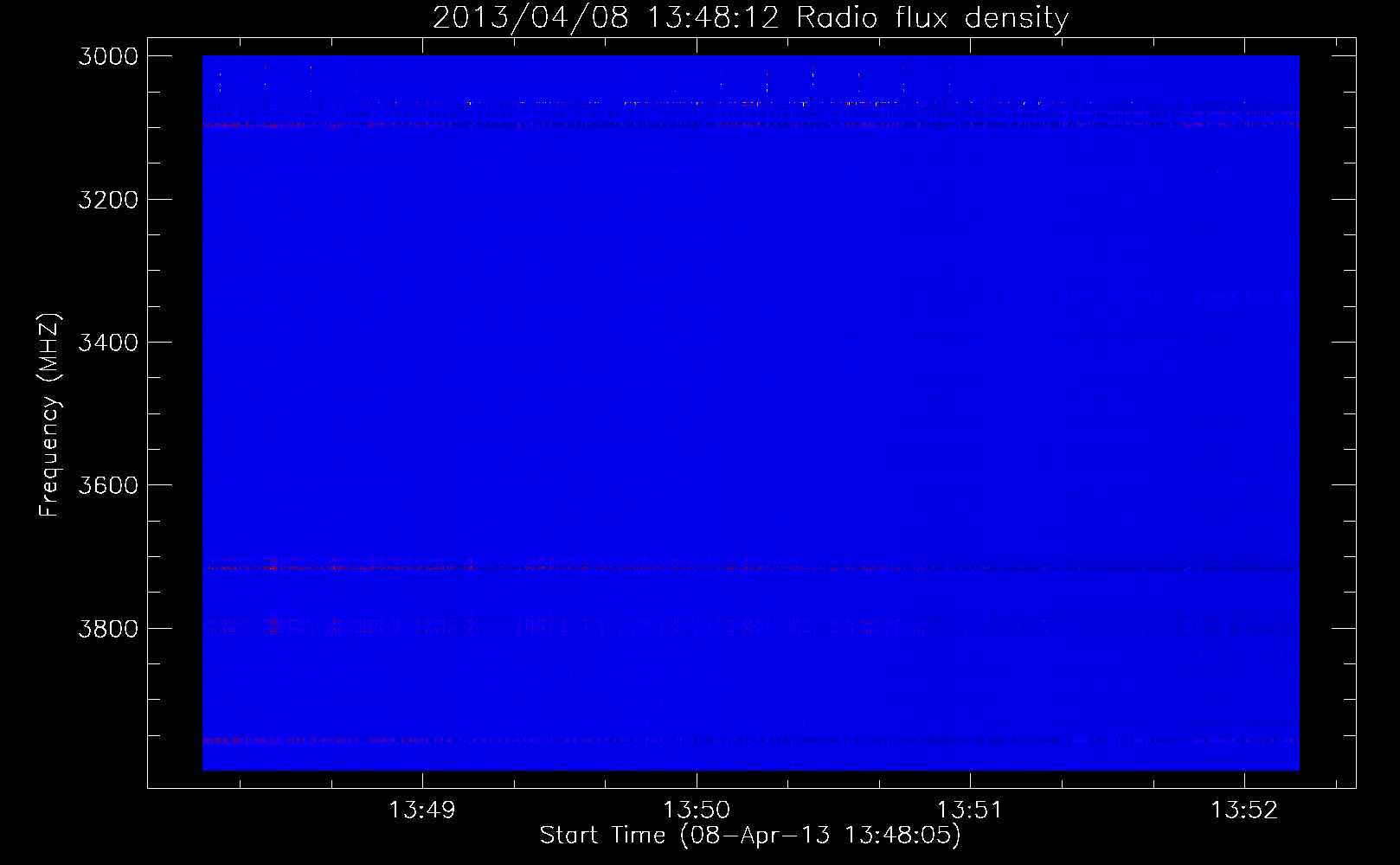Select the 3600 frequency tick label
This screenshot has width=1400, height=865.
tap(108, 485)
